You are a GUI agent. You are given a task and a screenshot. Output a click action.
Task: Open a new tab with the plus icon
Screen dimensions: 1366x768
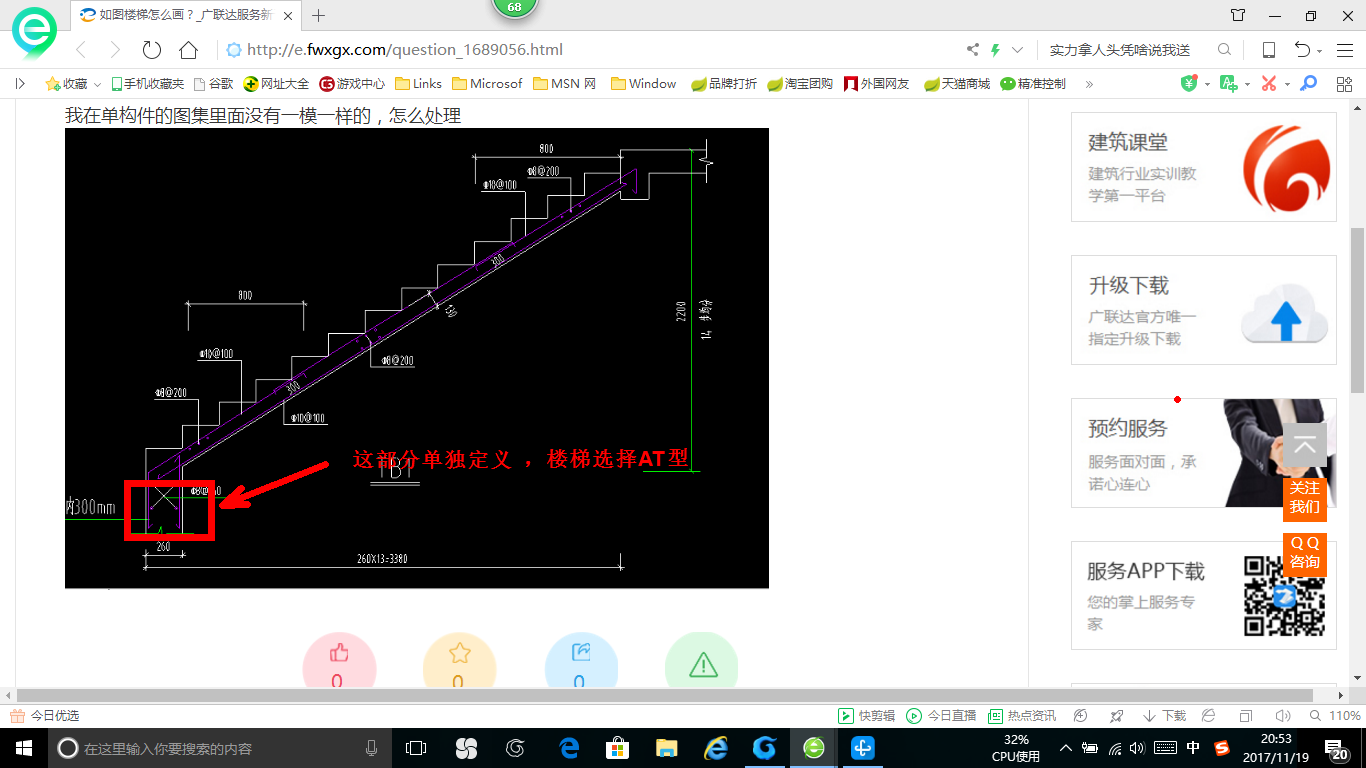pos(319,15)
